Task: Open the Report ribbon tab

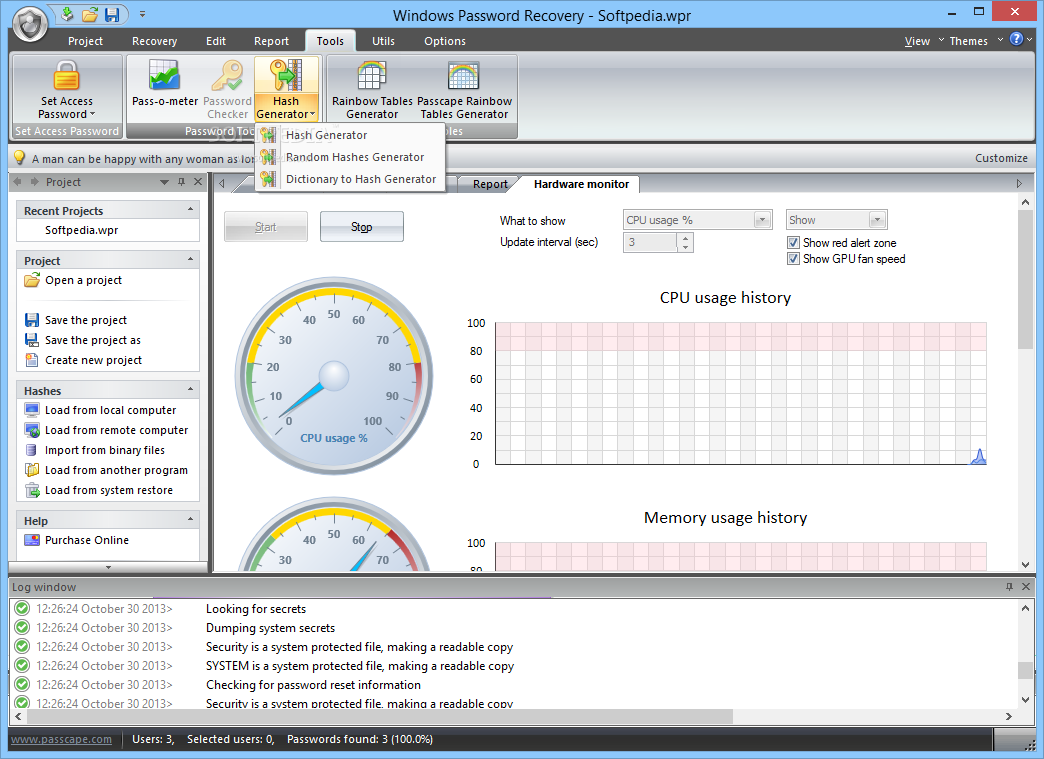Action: tap(271, 41)
